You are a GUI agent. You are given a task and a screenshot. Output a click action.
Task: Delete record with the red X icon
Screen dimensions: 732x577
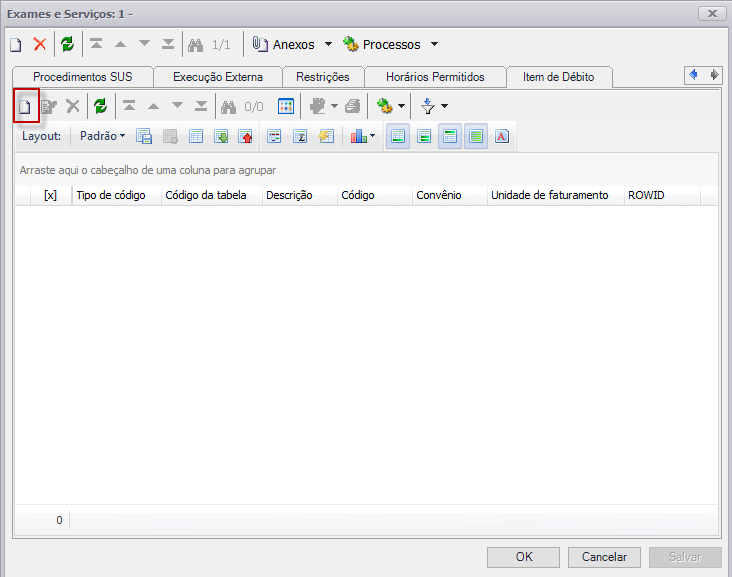pos(40,45)
